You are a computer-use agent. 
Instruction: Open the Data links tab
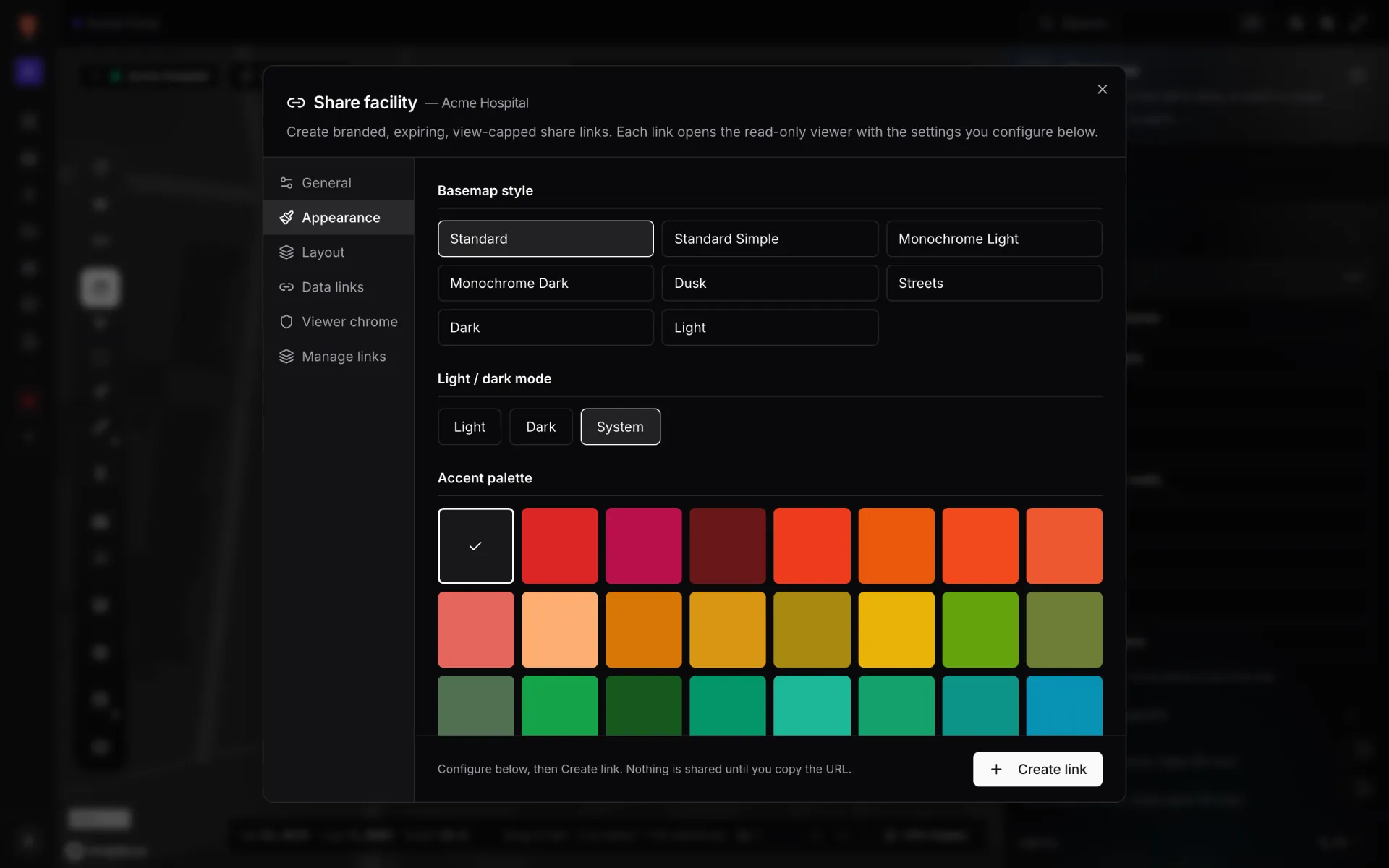339,287
